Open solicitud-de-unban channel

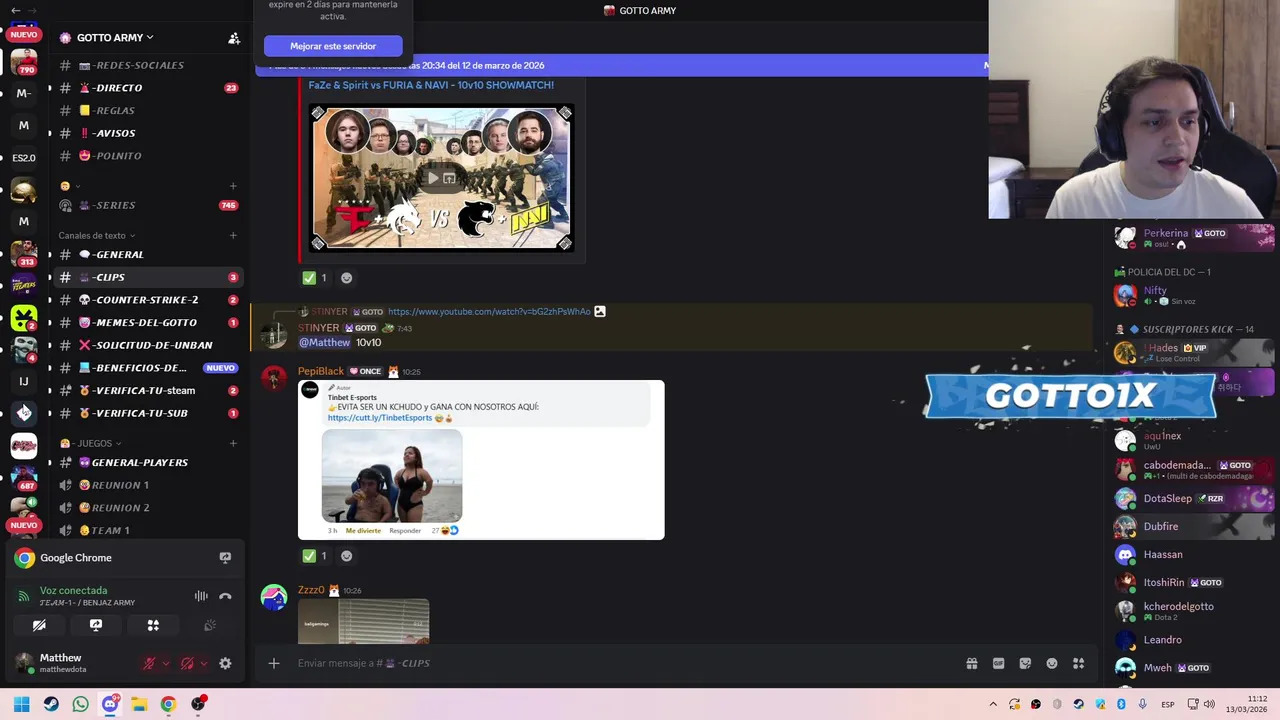point(148,345)
